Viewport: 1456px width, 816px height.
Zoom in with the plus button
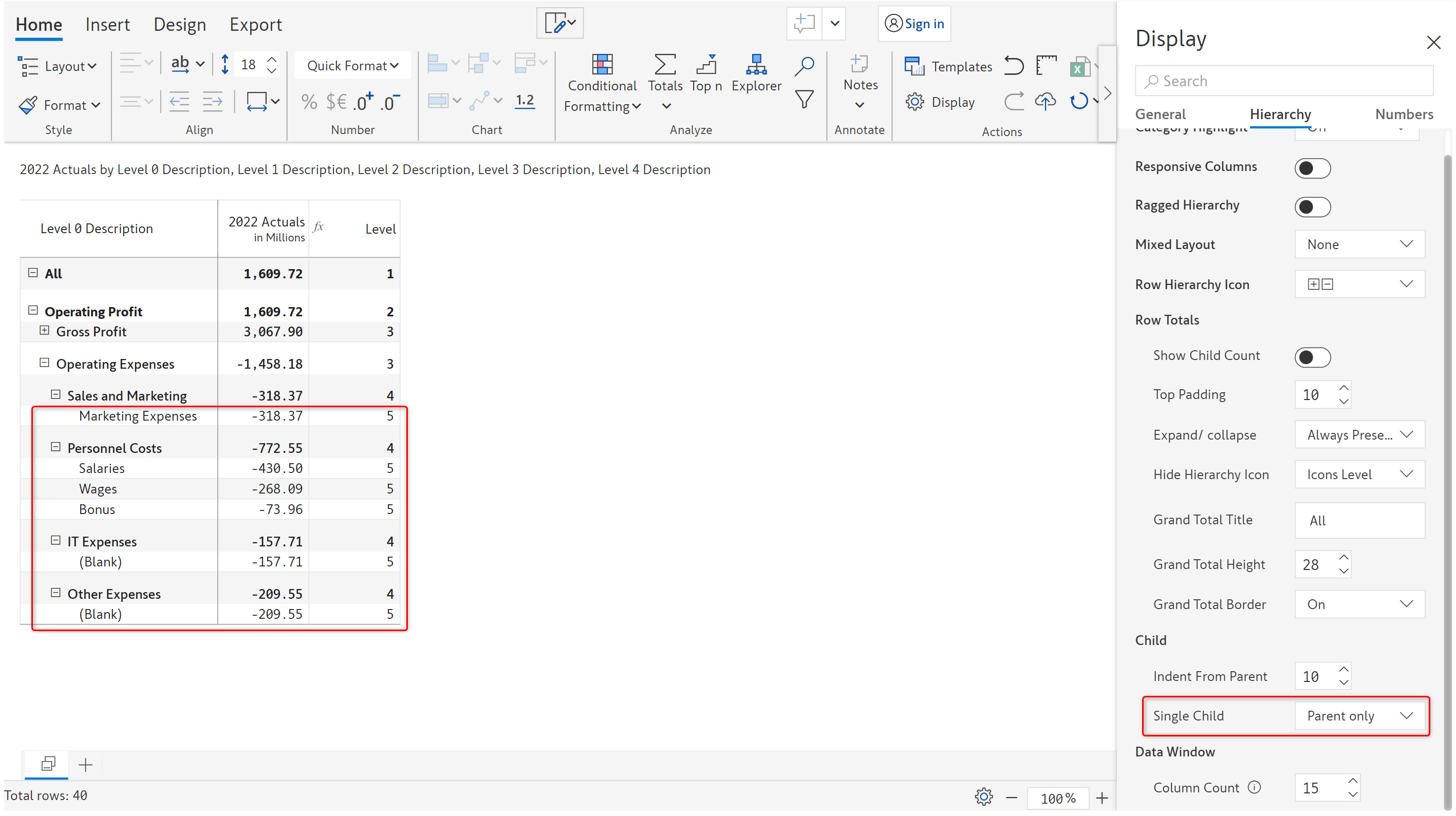[1102, 798]
